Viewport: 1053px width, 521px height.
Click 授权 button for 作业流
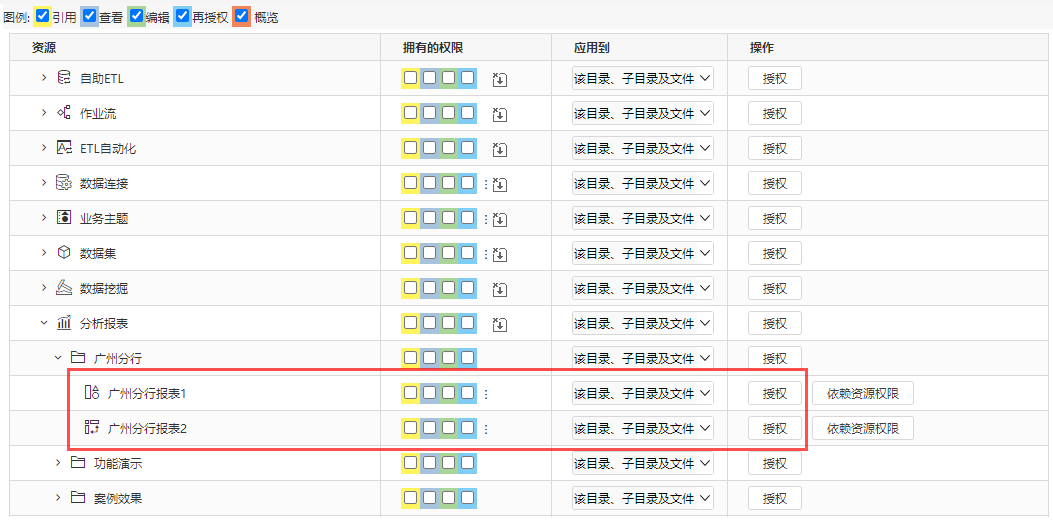[x=775, y=113]
